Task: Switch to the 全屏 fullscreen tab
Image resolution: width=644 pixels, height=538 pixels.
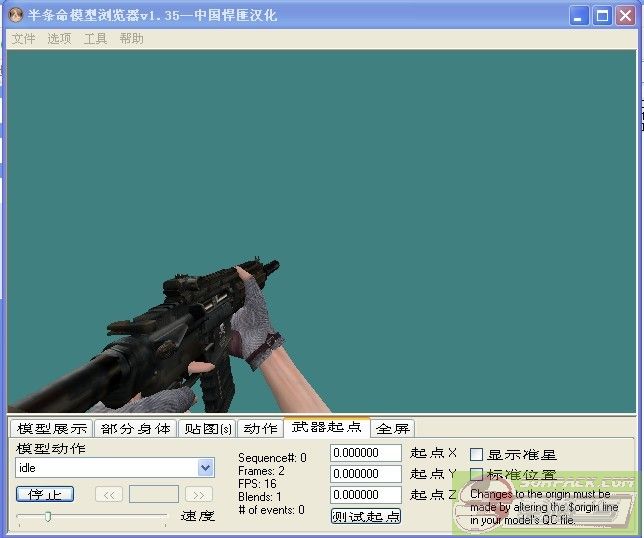Action: [x=392, y=428]
